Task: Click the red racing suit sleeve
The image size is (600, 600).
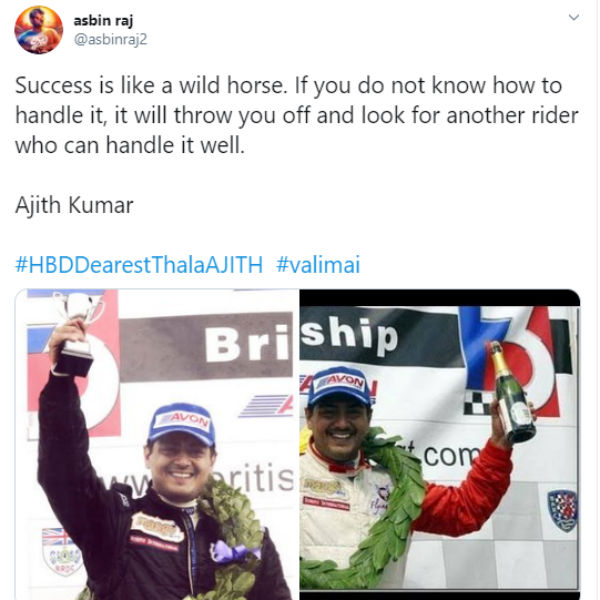Action: pyautogui.click(x=465, y=494)
